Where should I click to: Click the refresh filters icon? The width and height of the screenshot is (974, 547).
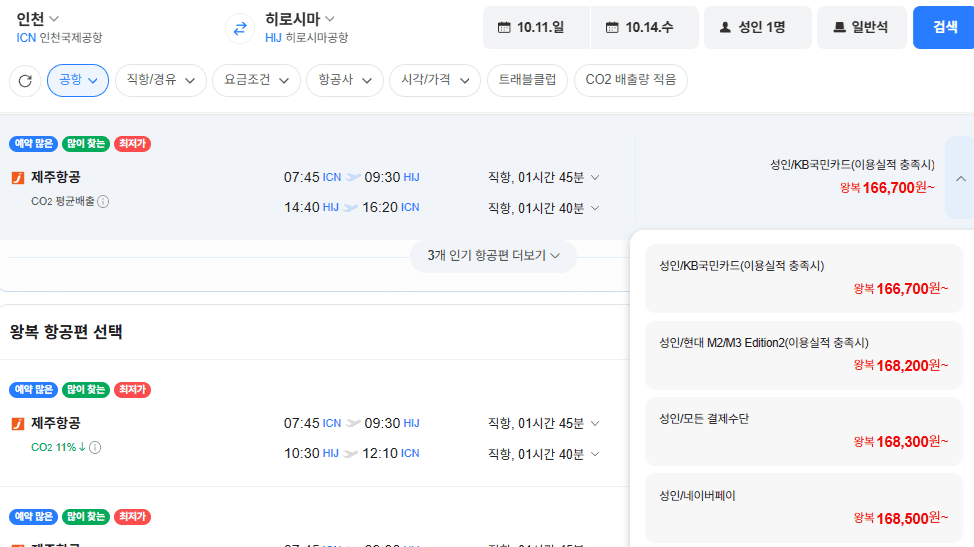[x=25, y=81]
